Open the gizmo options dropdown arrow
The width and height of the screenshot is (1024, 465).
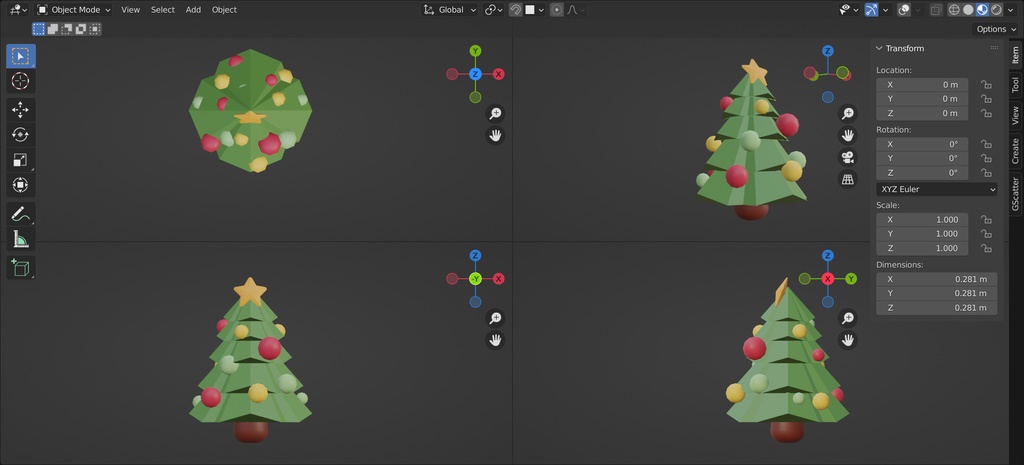click(886, 10)
